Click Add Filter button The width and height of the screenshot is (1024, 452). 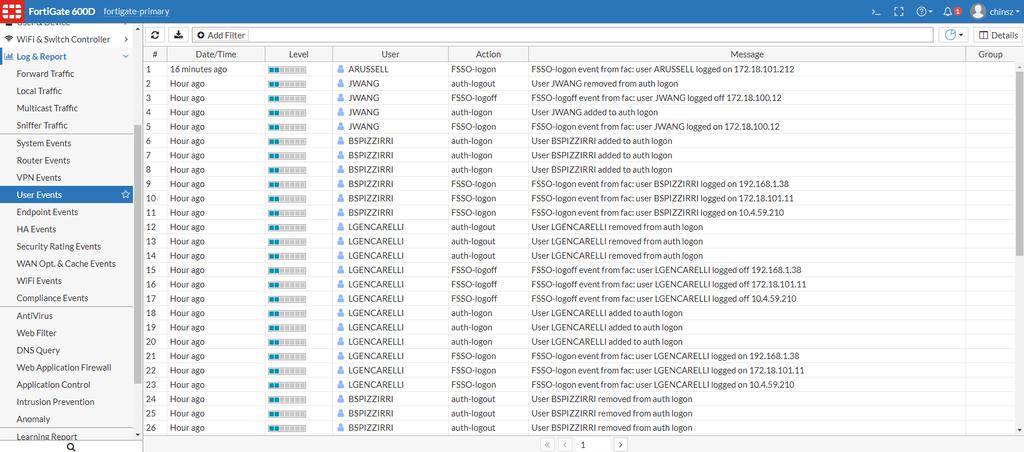pyautogui.click(x=220, y=35)
